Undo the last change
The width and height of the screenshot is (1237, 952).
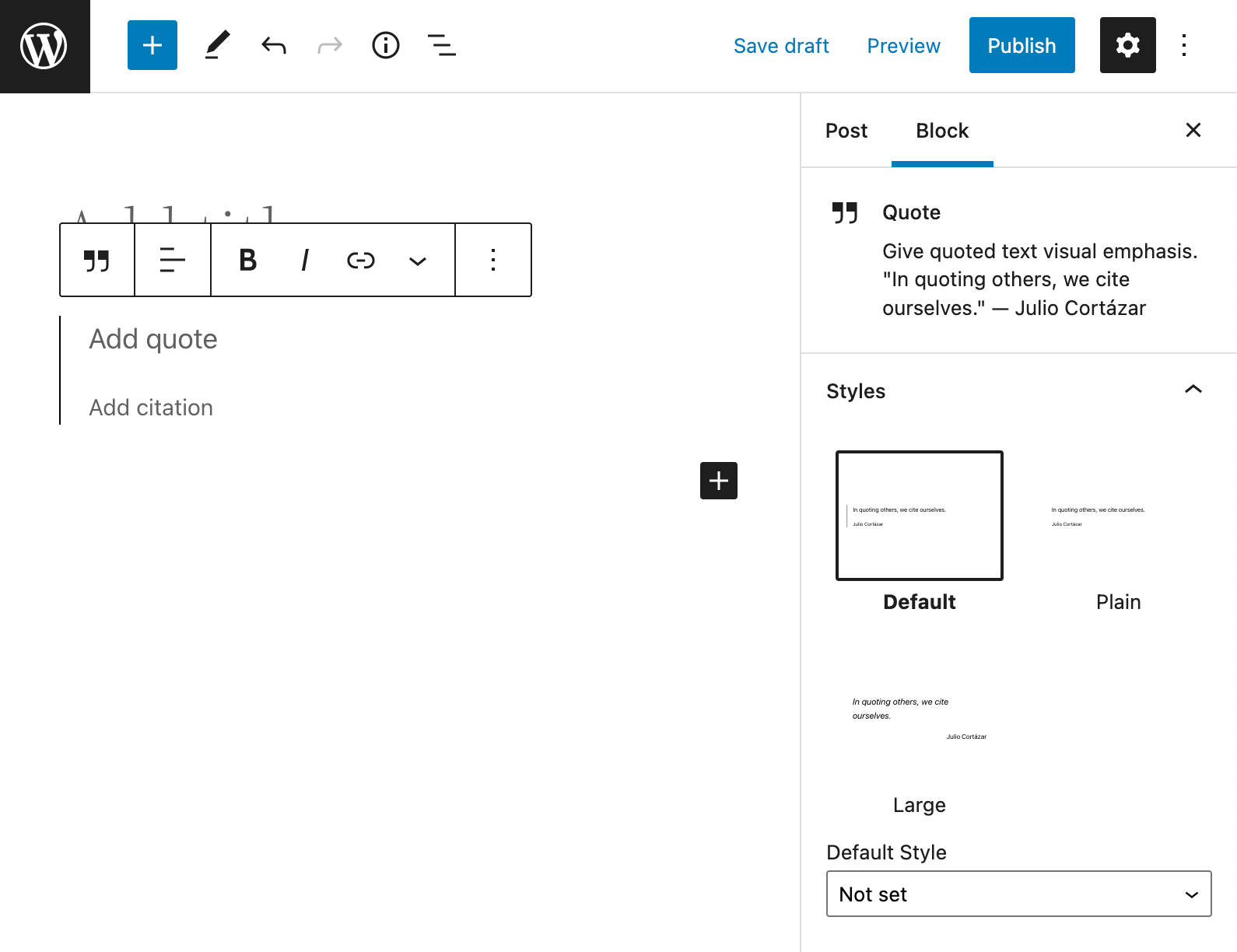pos(273,46)
